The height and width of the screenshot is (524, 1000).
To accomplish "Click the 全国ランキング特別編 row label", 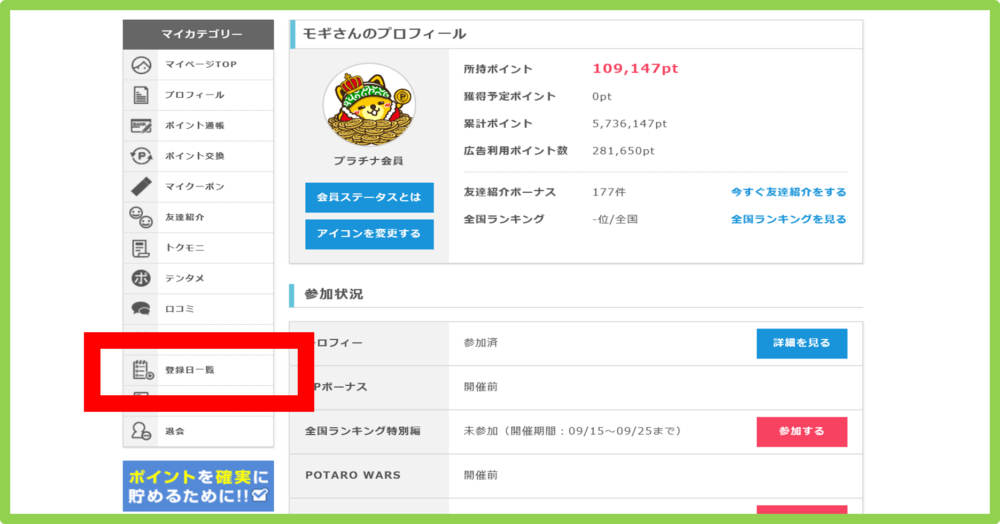I will point(362,432).
